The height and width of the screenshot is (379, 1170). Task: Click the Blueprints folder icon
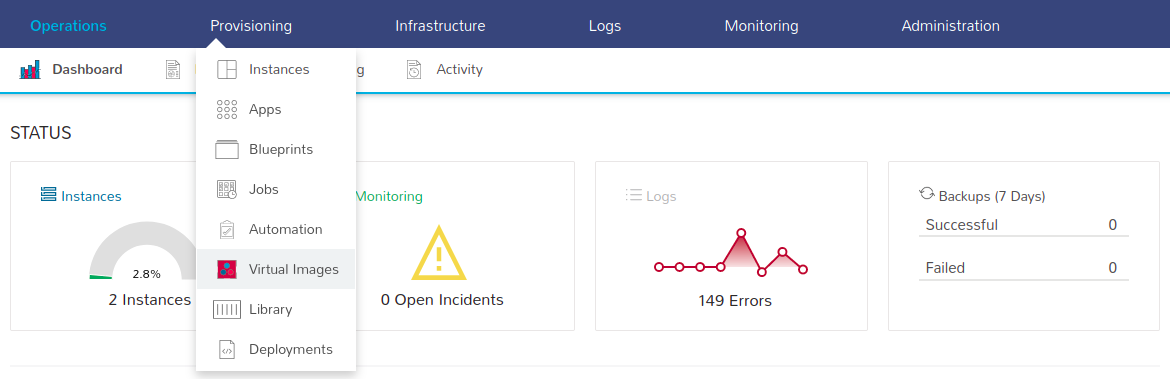coord(227,149)
